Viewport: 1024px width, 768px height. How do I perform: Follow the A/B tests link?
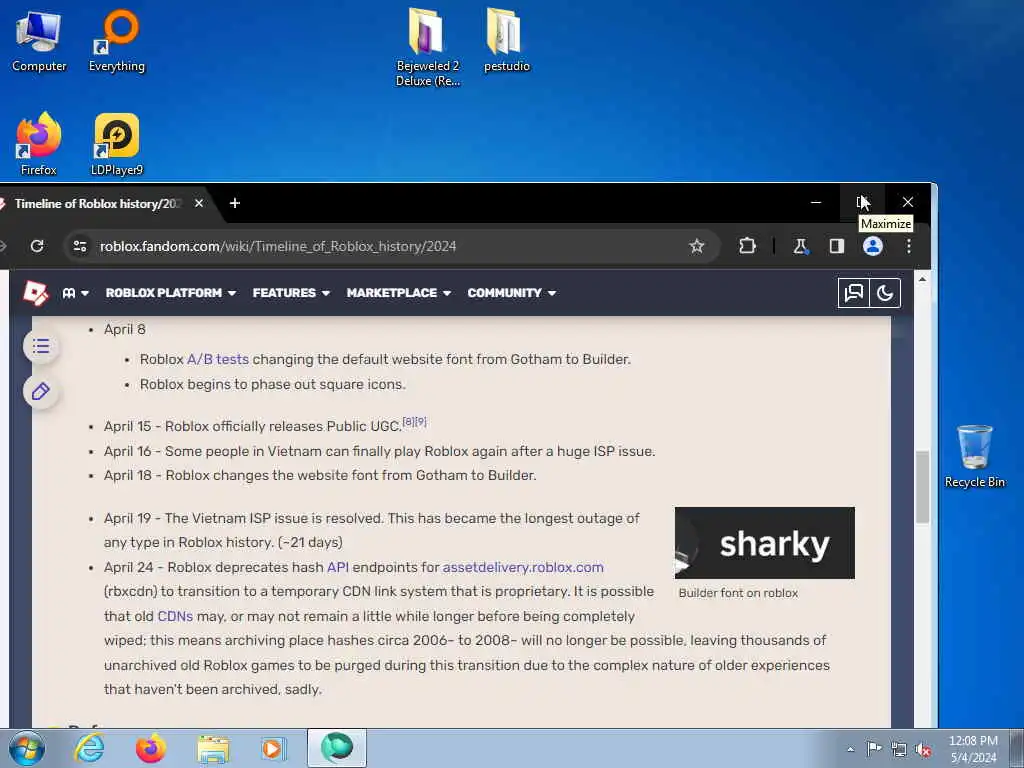(x=217, y=359)
